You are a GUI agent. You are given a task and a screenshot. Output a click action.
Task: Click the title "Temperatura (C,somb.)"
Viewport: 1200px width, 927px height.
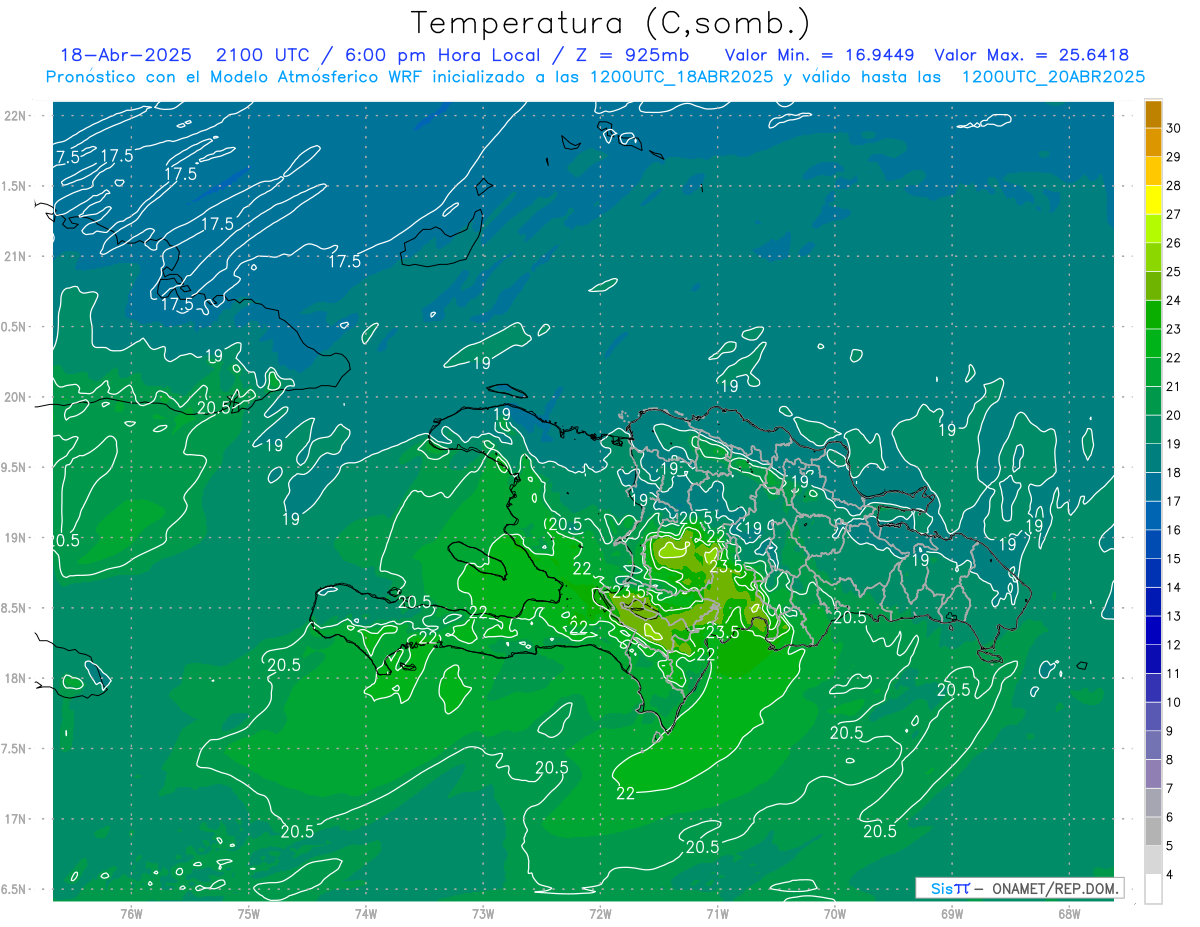click(610, 23)
